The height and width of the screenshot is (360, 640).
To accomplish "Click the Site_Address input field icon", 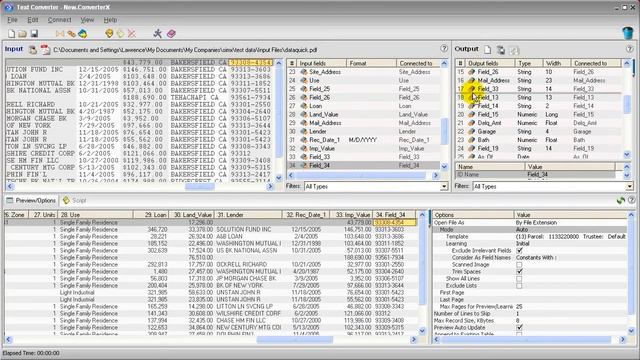I will (304, 72).
